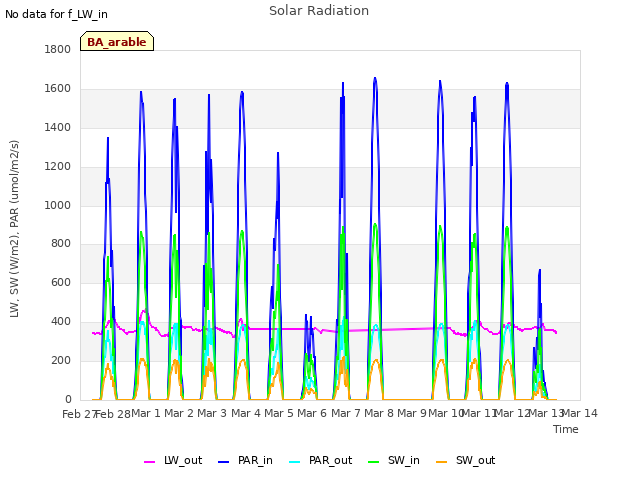
Task: Click the small PAR_in peak on Mar 6
Action: click(x=306, y=316)
